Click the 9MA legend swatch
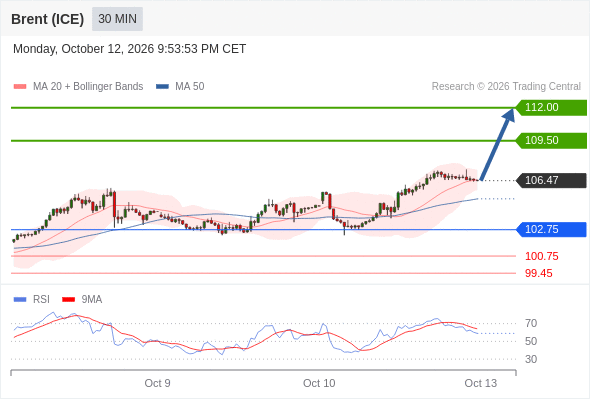Viewport: 590px width, 400px height. pyautogui.click(x=68, y=300)
